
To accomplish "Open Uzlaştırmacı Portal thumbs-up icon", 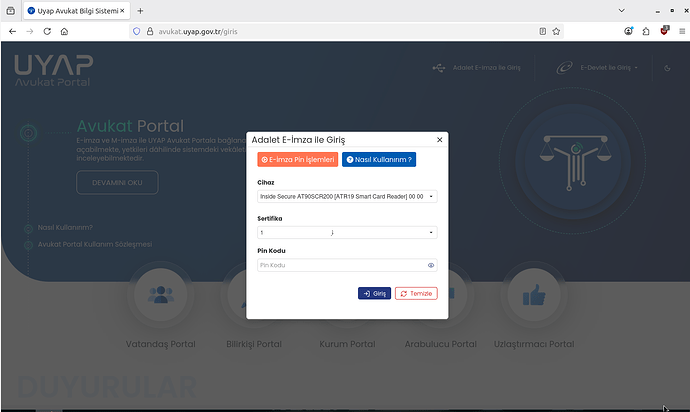I will coord(534,294).
